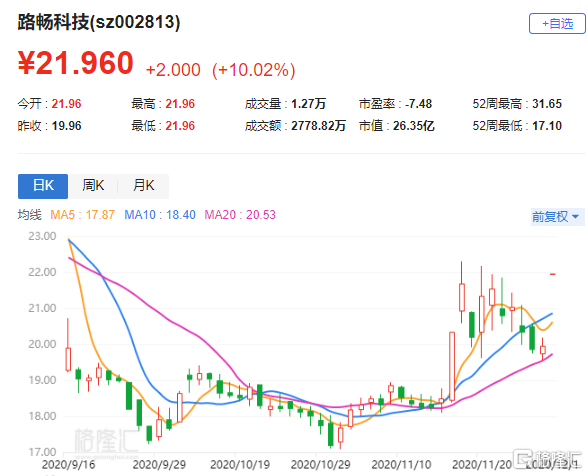Screen dimensions: 588x476
Task: Click the 最高 high value 21.96
Action: [x=180, y=104]
